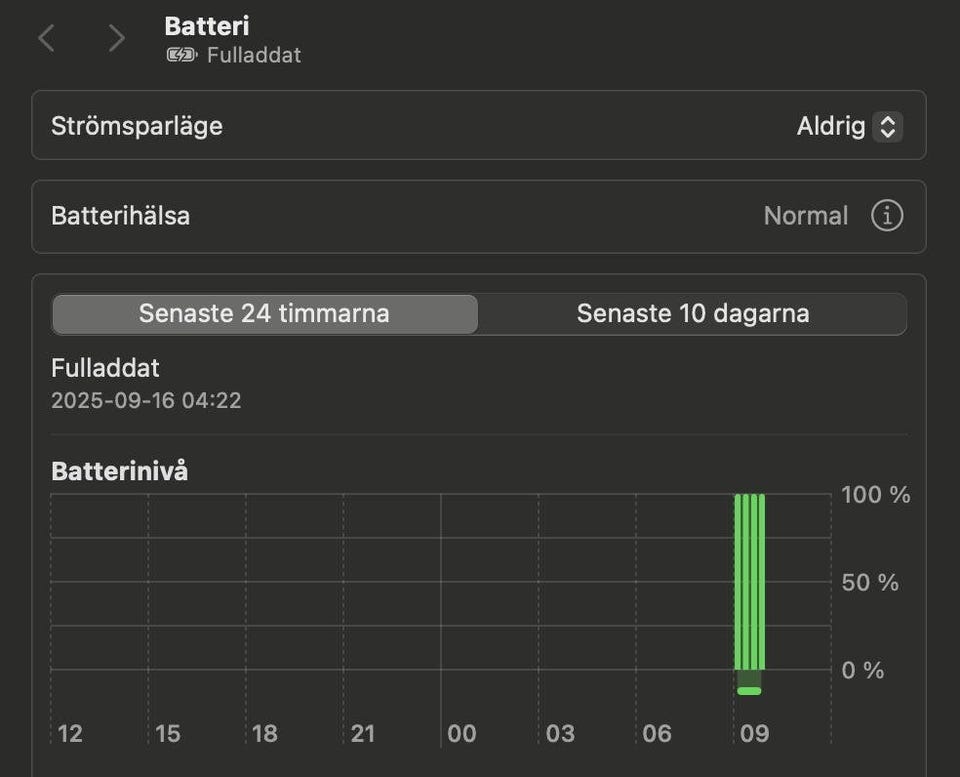Click the 2025-09-16 04:22 timestamp
Image resolution: width=960 pixels, height=777 pixels.
point(146,401)
